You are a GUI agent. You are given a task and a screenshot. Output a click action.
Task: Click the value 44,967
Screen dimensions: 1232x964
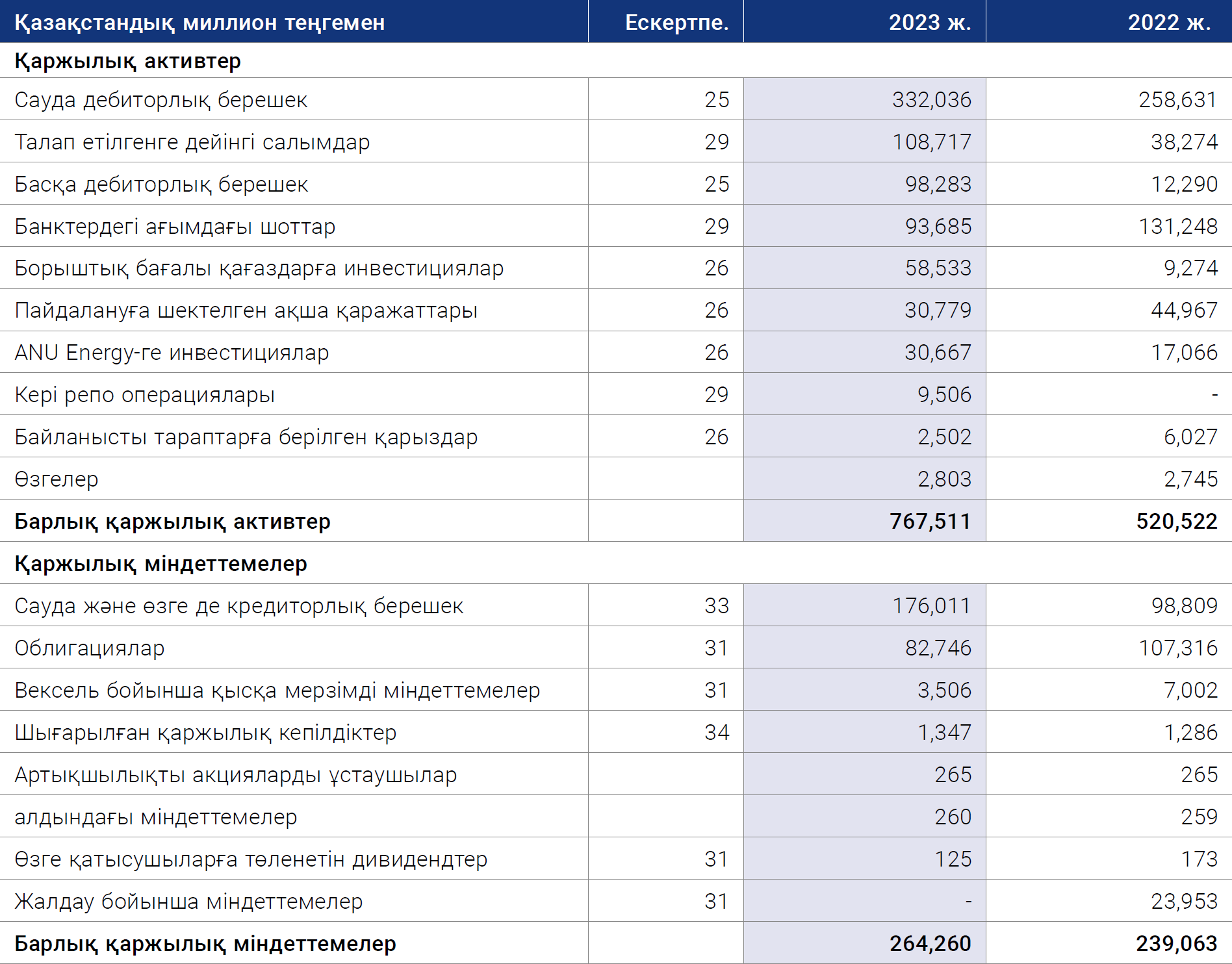pos(1184,311)
